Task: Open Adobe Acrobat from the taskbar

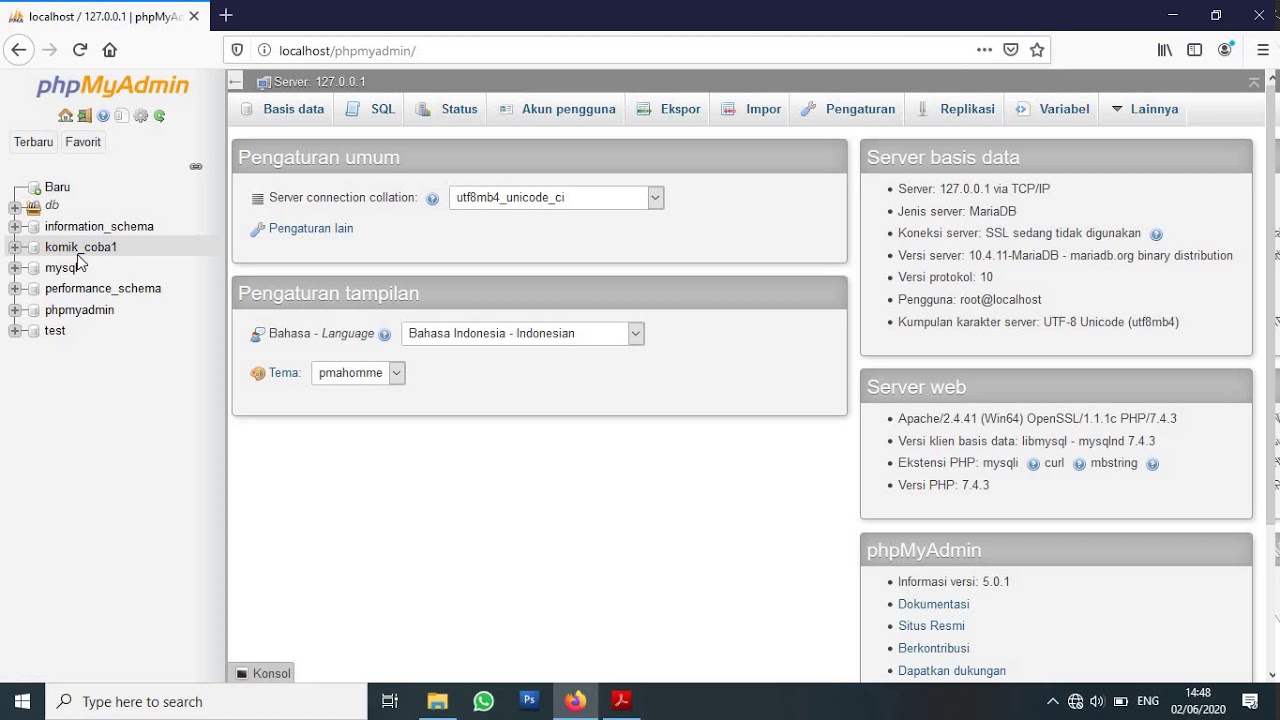Action: coord(621,701)
